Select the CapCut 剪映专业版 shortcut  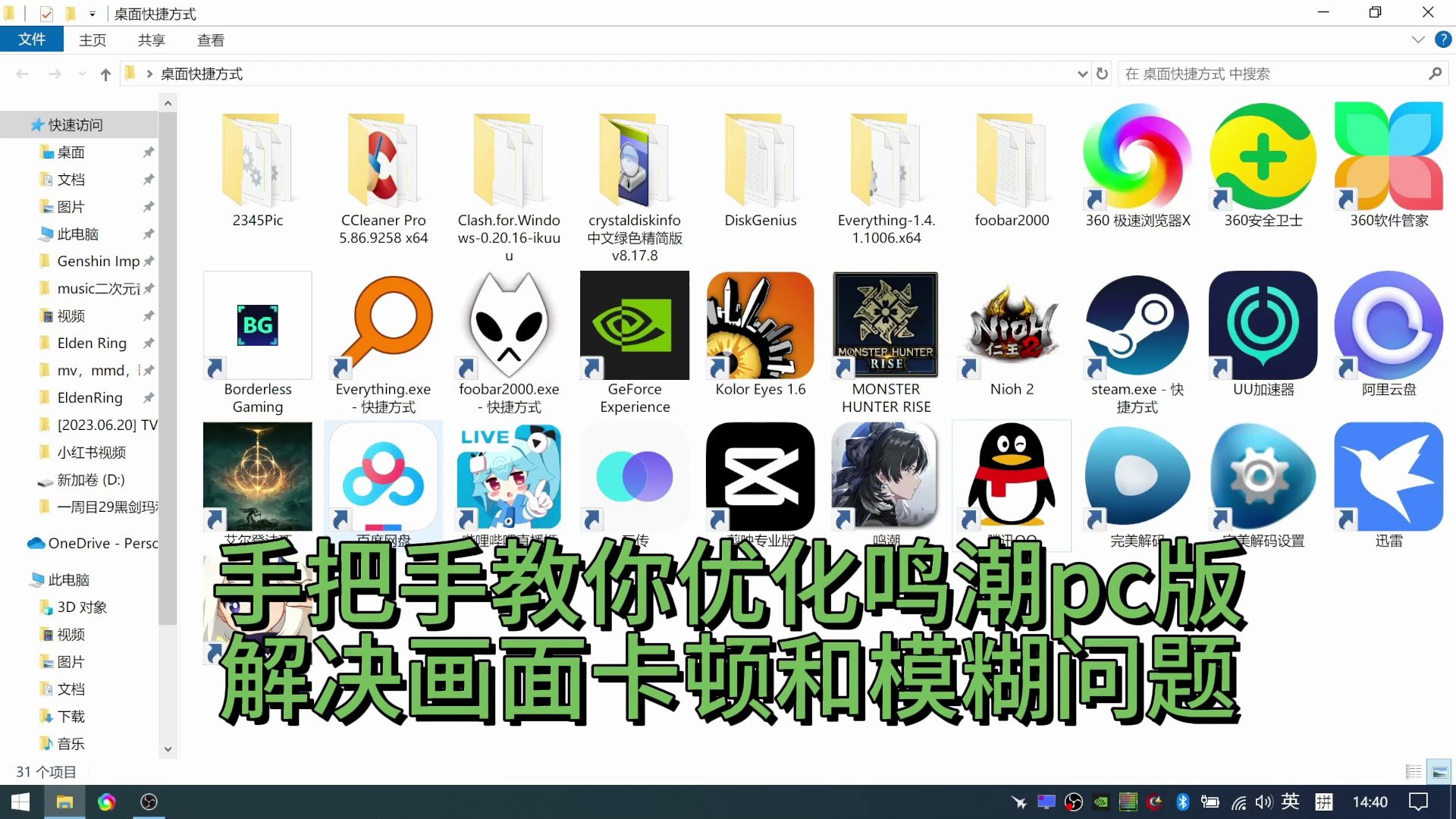[761, 476]
